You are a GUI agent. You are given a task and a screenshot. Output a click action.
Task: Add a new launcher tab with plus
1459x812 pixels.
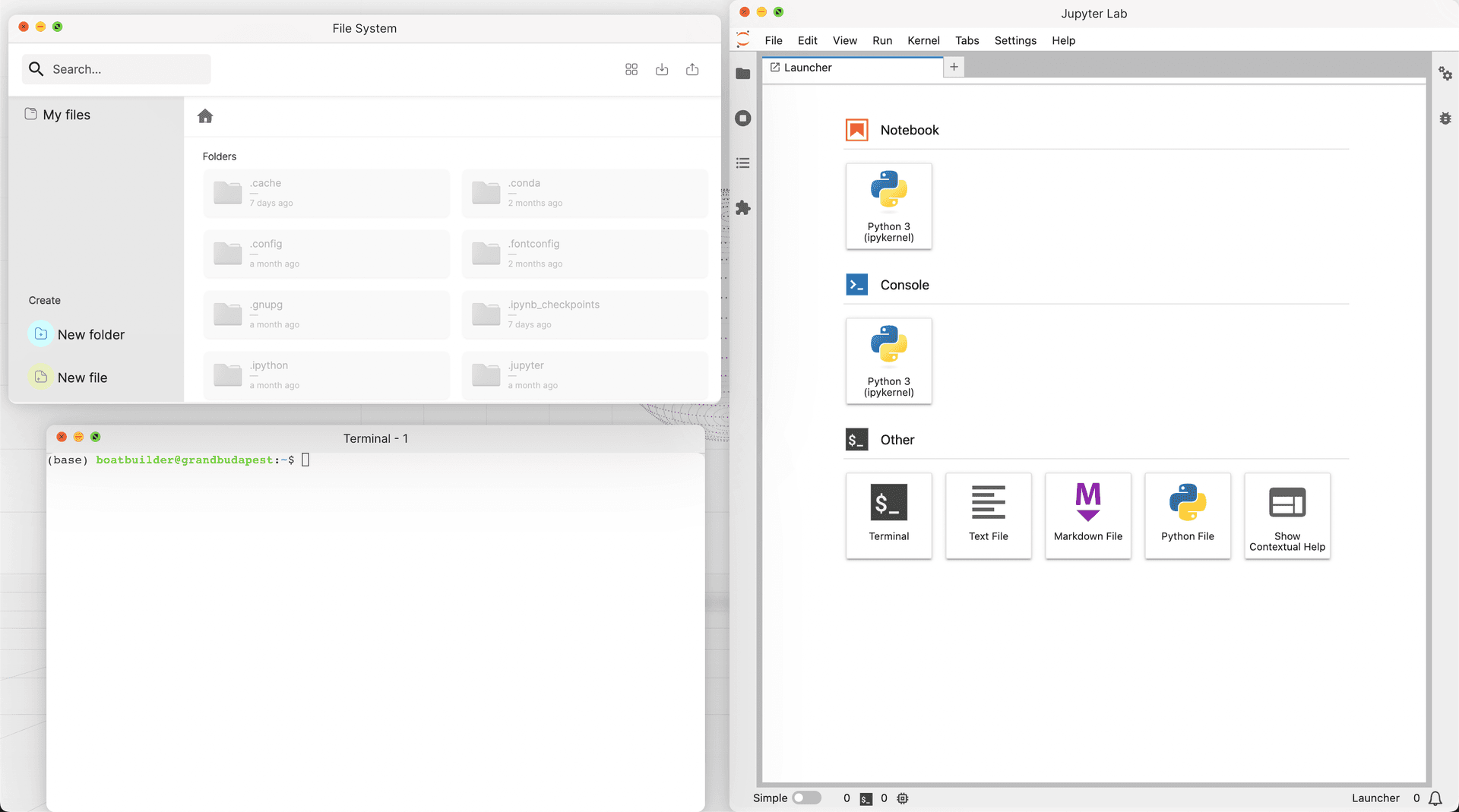pyautogui.click(x=954, y=67)
